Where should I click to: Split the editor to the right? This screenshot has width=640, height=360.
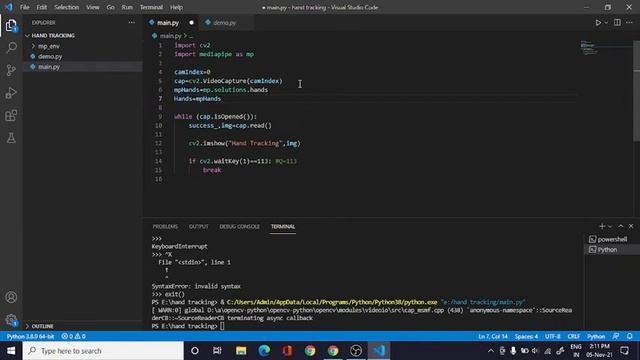617,22
